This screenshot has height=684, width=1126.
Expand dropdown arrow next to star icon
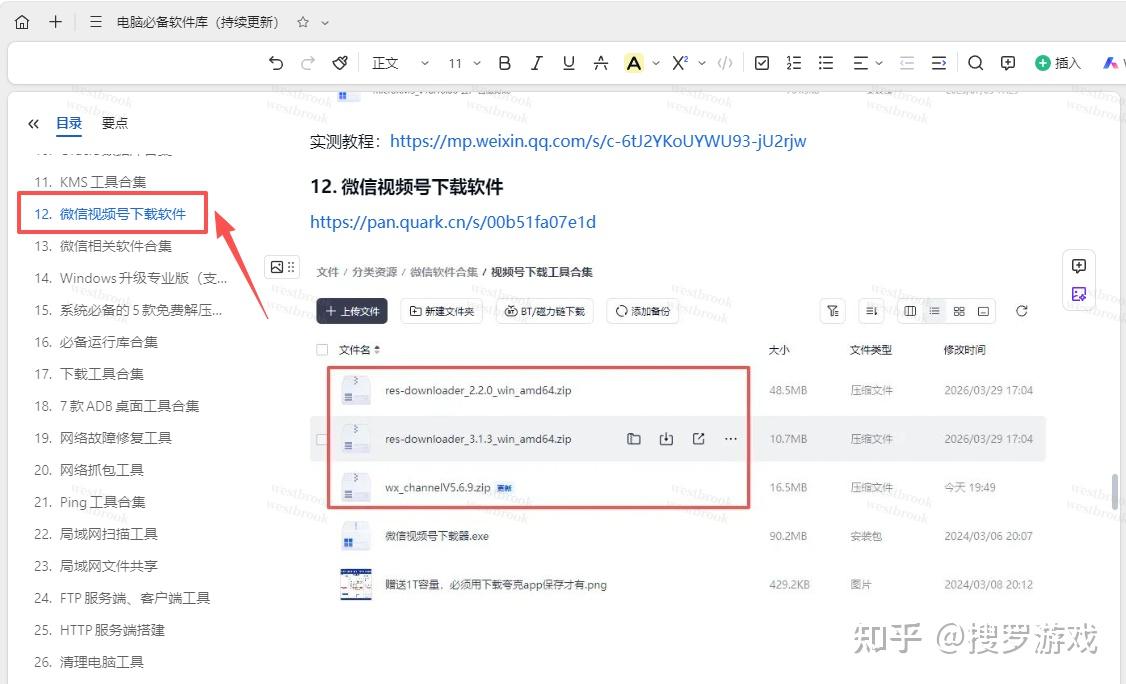coord(325,23)
